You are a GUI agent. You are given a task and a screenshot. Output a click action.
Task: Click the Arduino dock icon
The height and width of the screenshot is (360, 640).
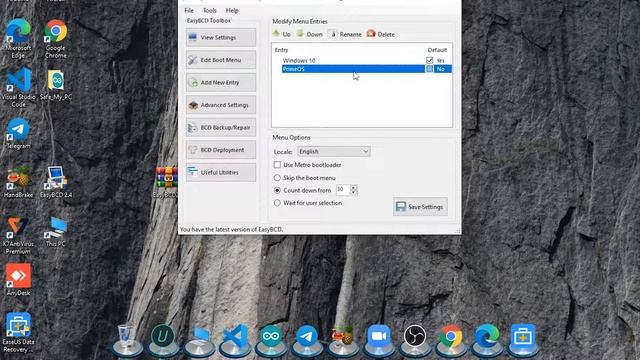click(x=271, y=336)
